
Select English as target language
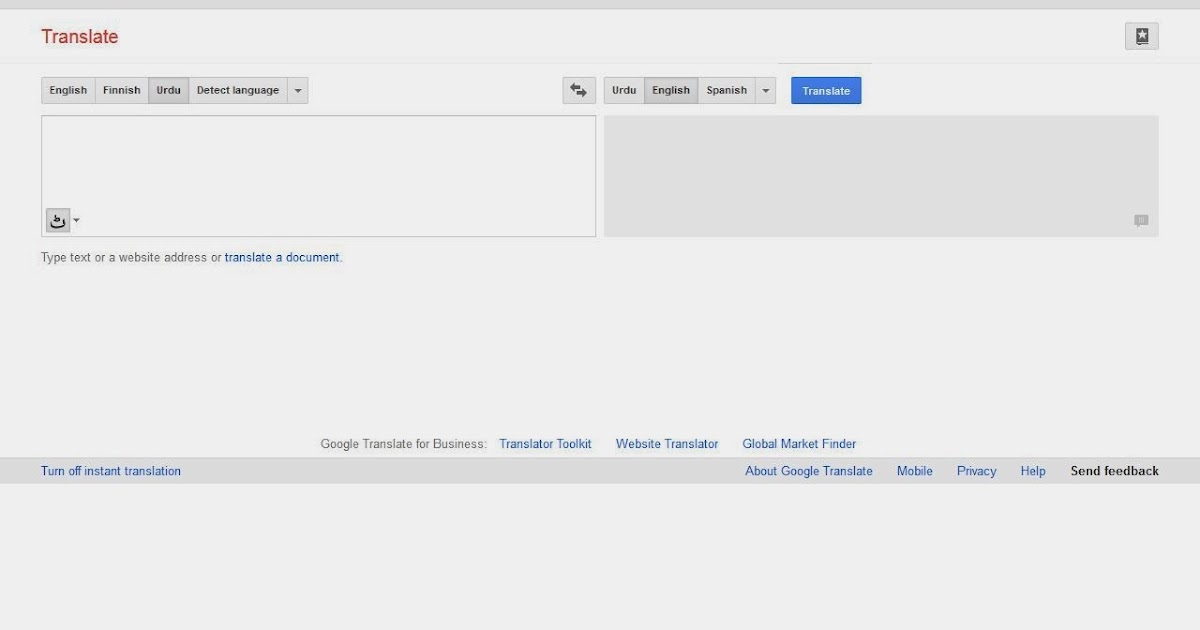pyautogui.click(x=671, y=90)
